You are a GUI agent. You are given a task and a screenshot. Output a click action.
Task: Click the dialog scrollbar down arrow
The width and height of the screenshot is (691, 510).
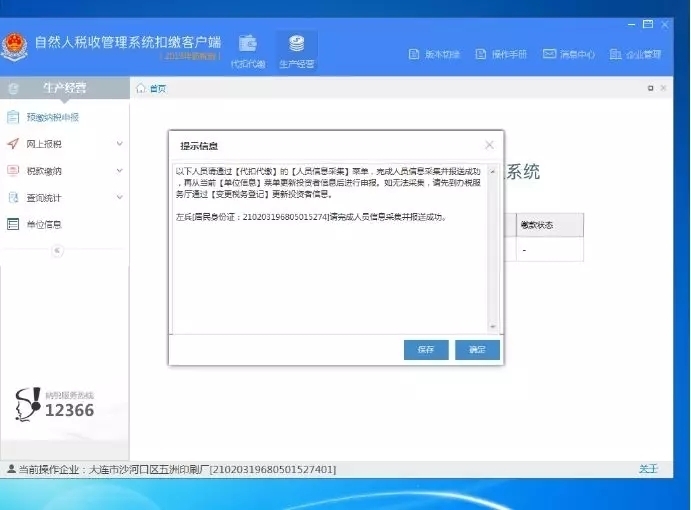(493, 327)
